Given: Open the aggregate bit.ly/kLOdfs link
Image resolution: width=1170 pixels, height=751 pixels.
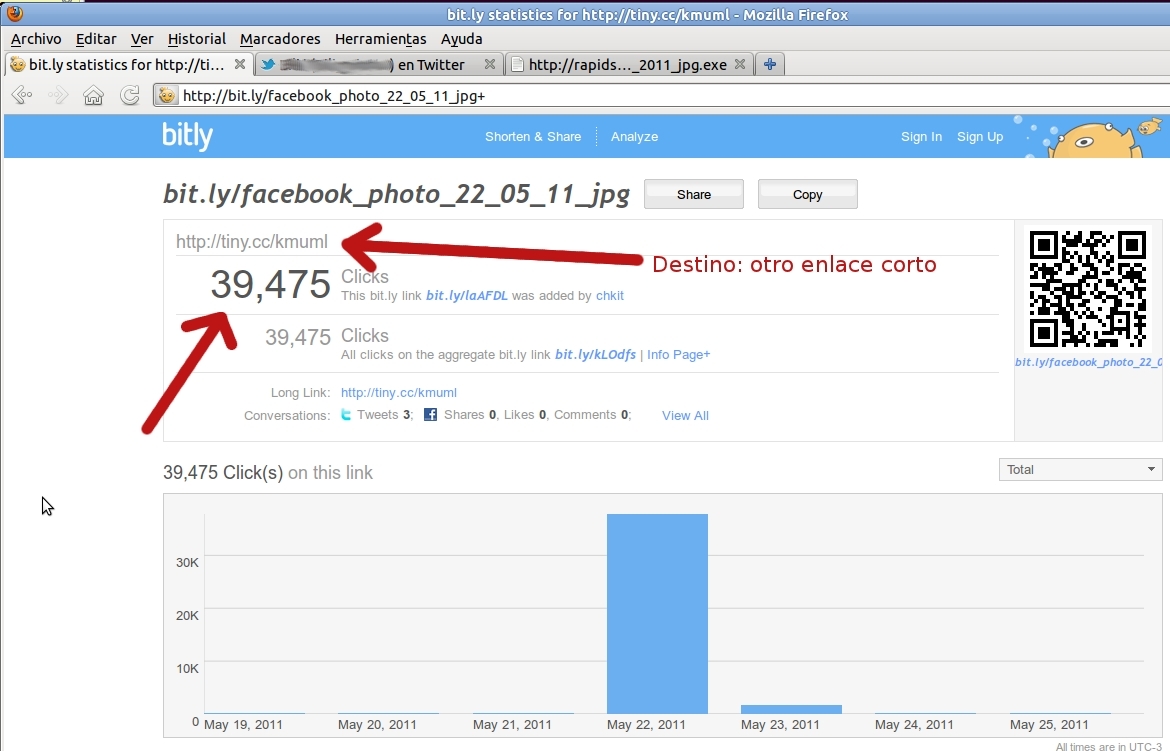Looking at the screenshot, I should tap(595, 355).
